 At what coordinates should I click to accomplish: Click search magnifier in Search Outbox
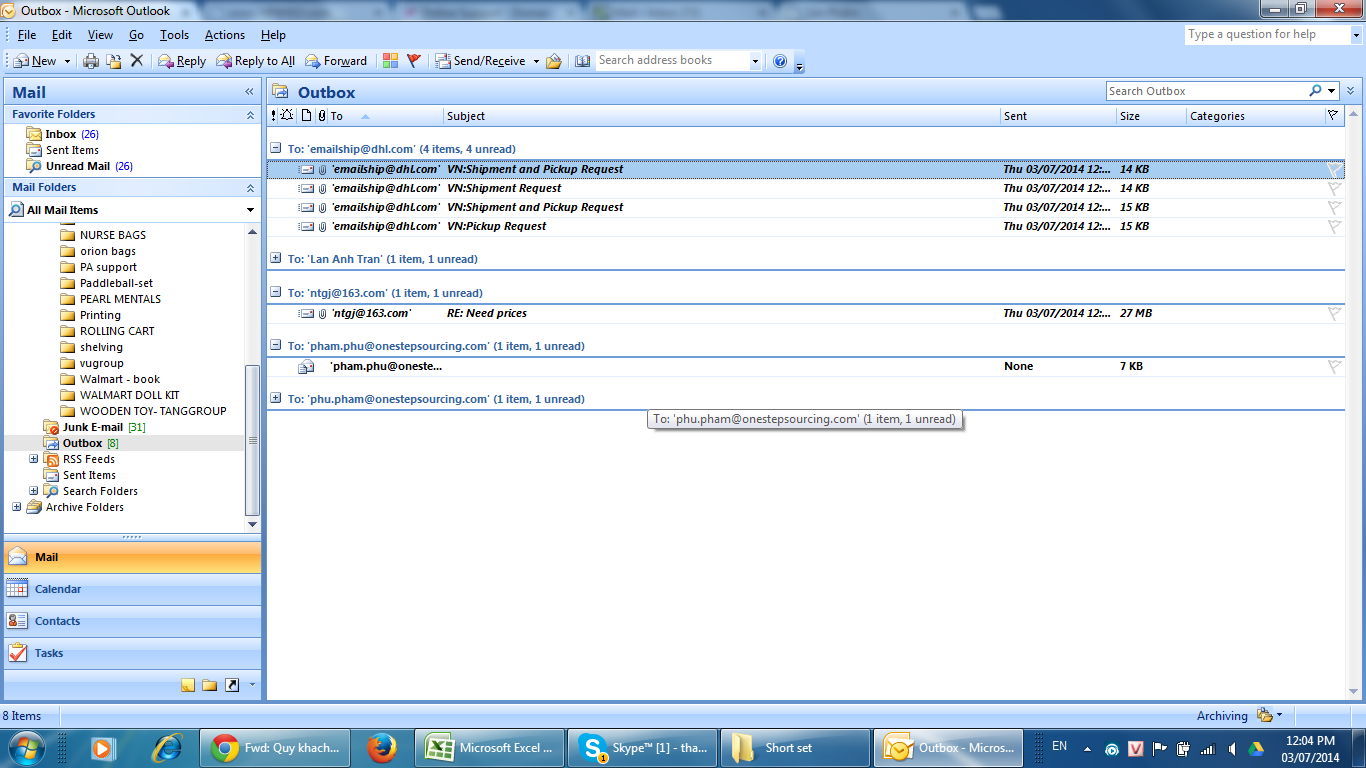click(1315, 91)
